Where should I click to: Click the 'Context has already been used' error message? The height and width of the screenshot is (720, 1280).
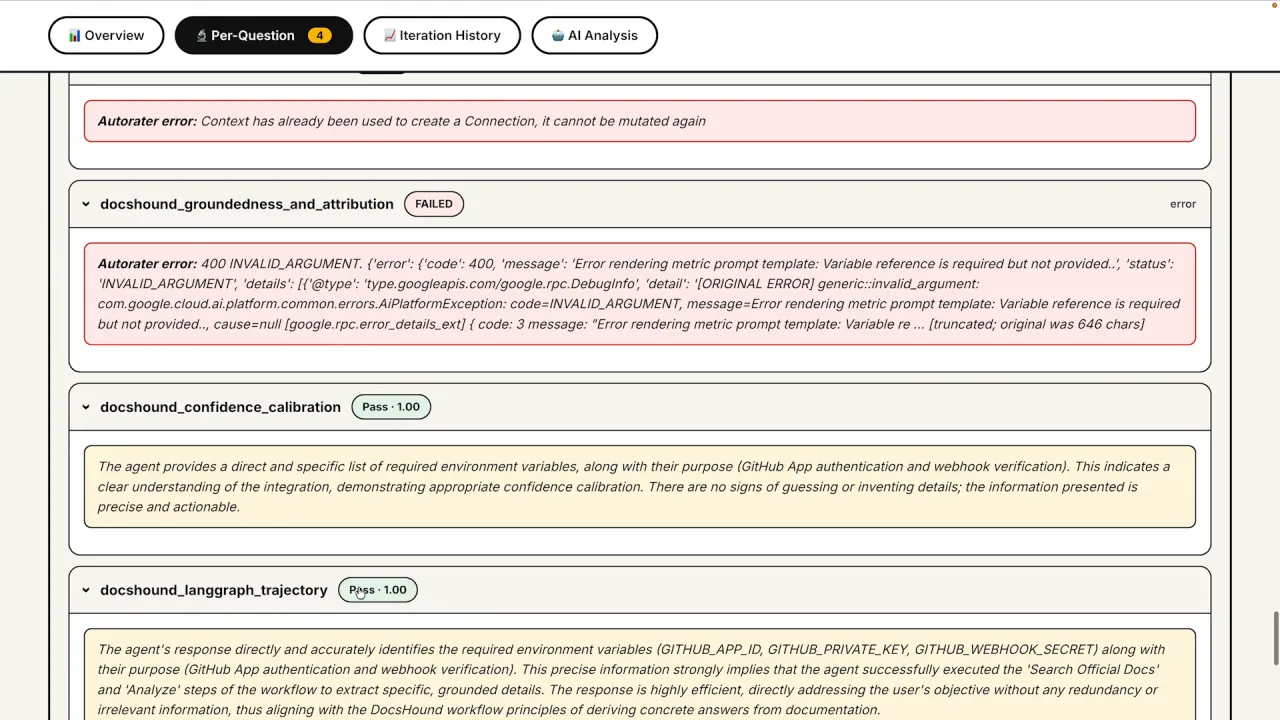[640, 121]
